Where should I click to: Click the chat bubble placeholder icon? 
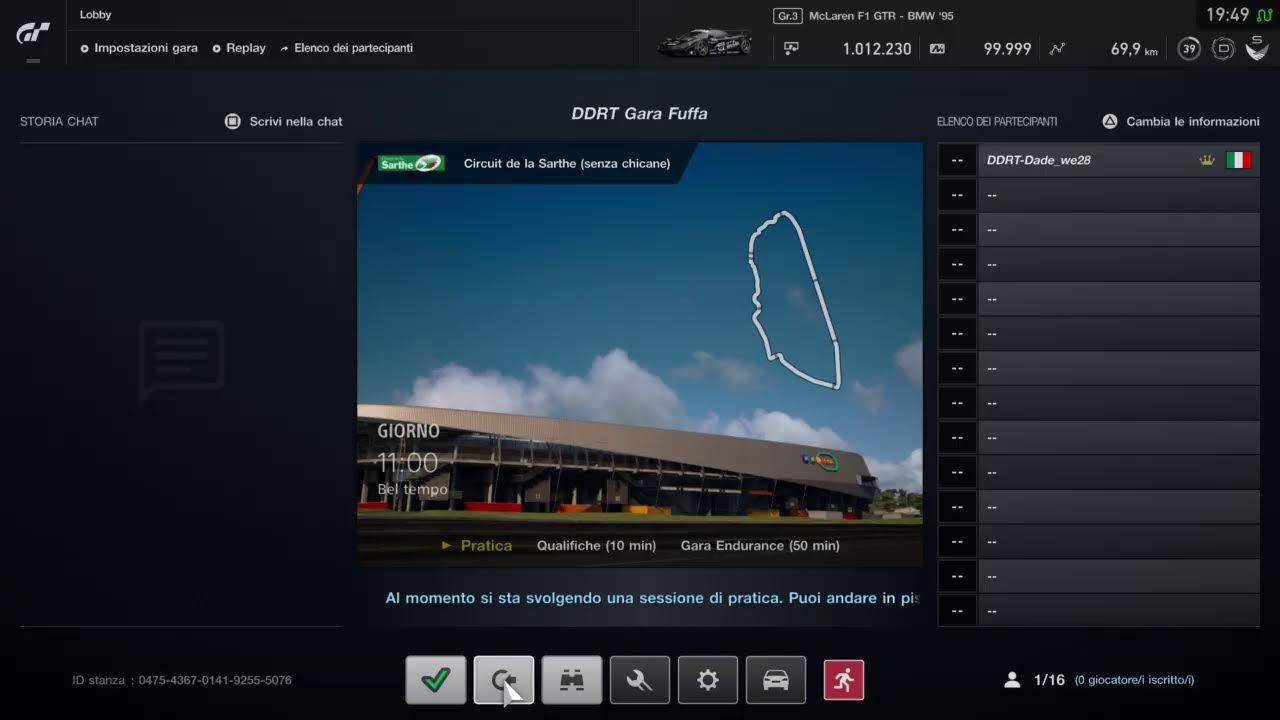click(181, 360)
